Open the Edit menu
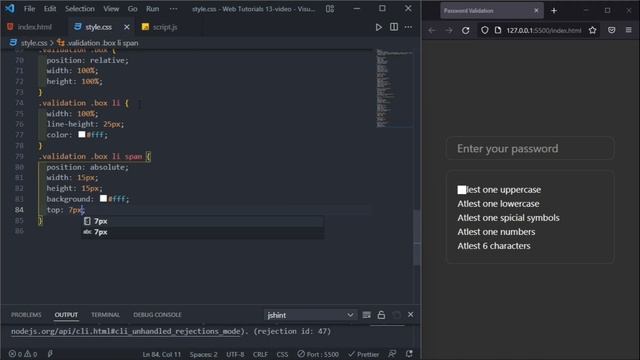This screenshot has width=640, height=360. 50,9
